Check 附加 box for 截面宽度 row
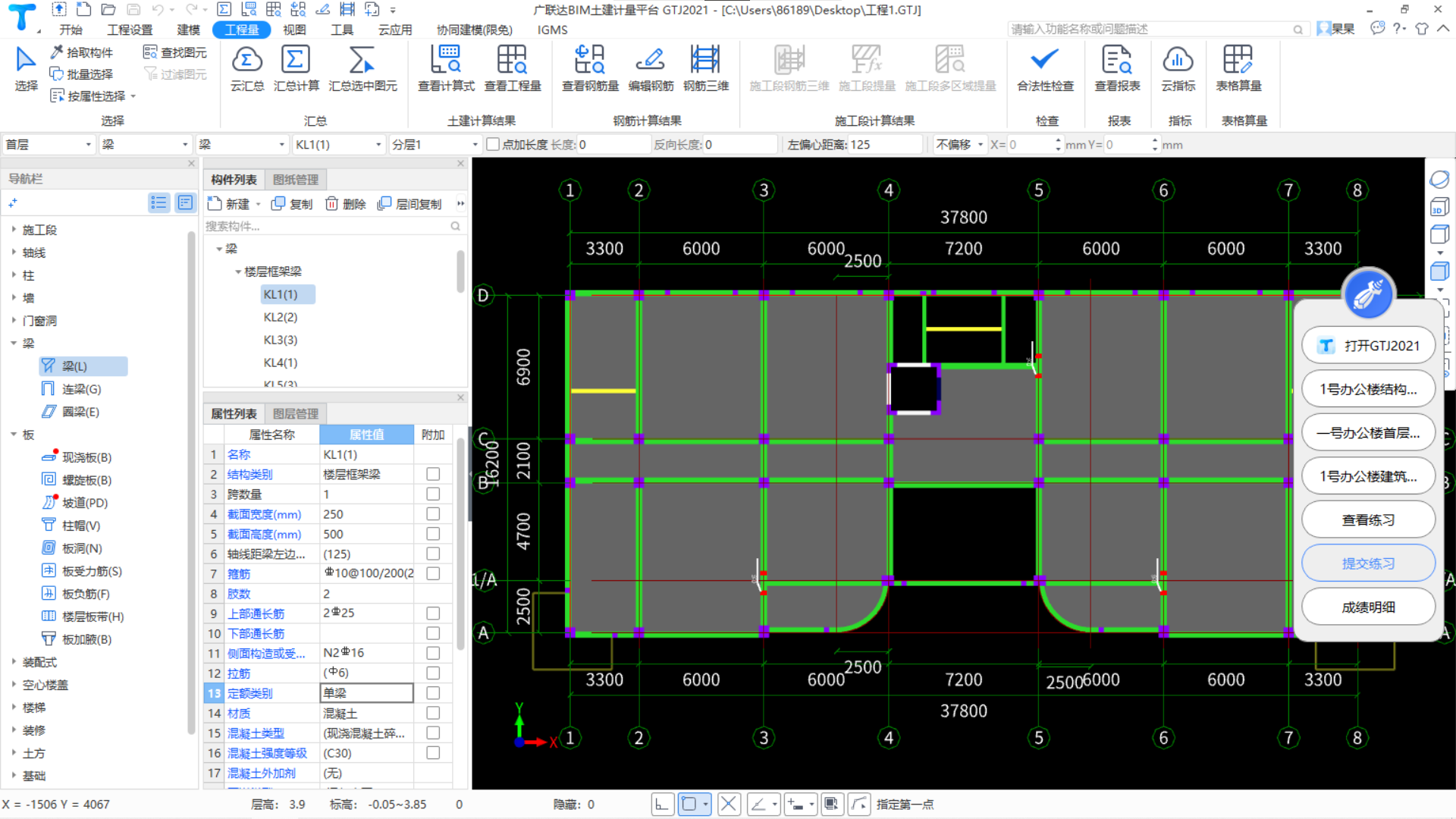Screen dimensions: 1456x819 click(433, 514)
